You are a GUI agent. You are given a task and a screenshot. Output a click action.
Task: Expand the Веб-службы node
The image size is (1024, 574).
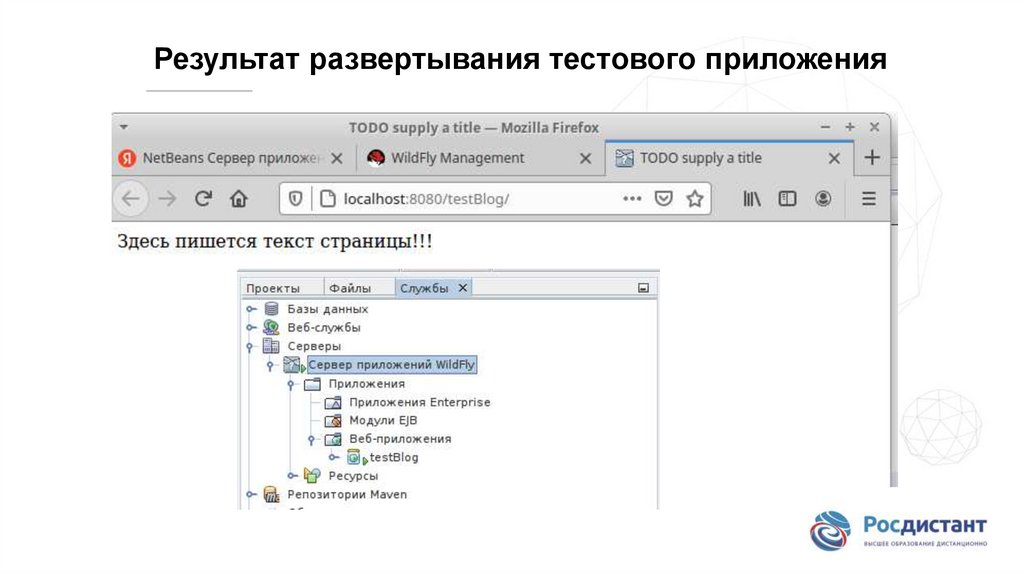(251, 327)
